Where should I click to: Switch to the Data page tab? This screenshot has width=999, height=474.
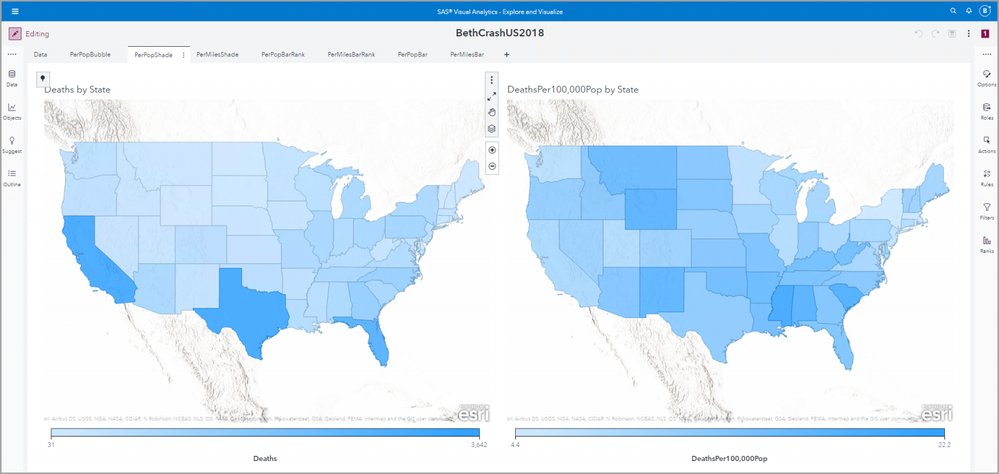click(x=40, y=55)
